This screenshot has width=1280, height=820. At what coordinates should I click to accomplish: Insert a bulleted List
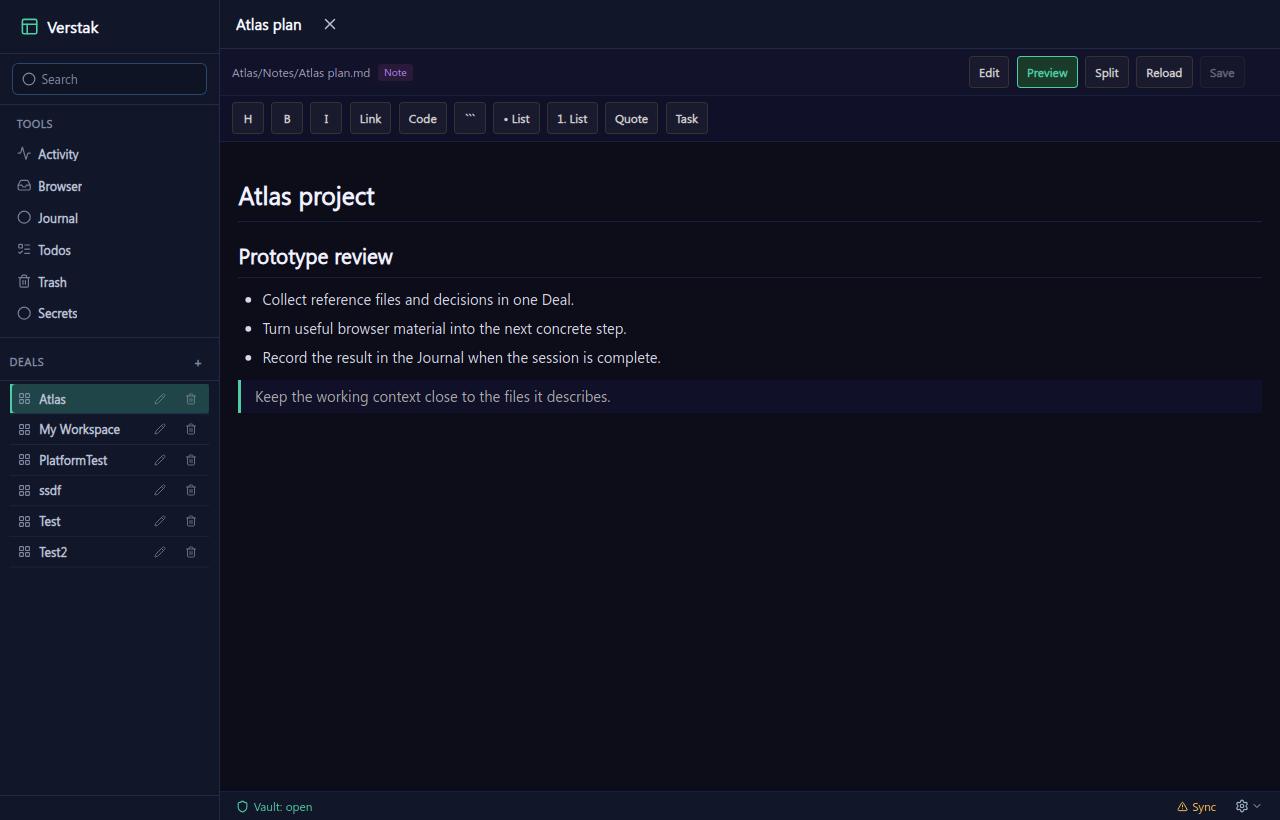[516, 118]
